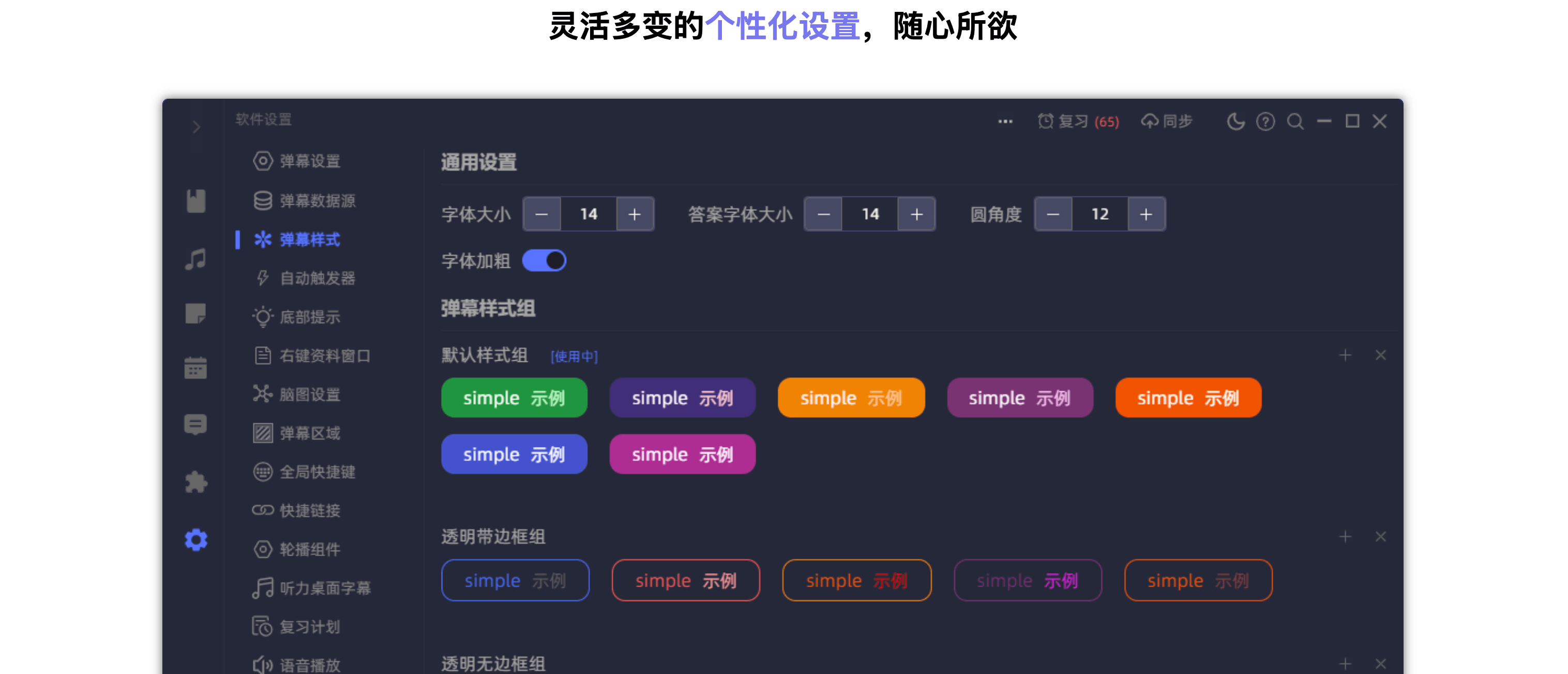This screenshot has height=674, width=1568.
Task: Select 脑图设置 in settings menu
Action: tap(296, 394)
